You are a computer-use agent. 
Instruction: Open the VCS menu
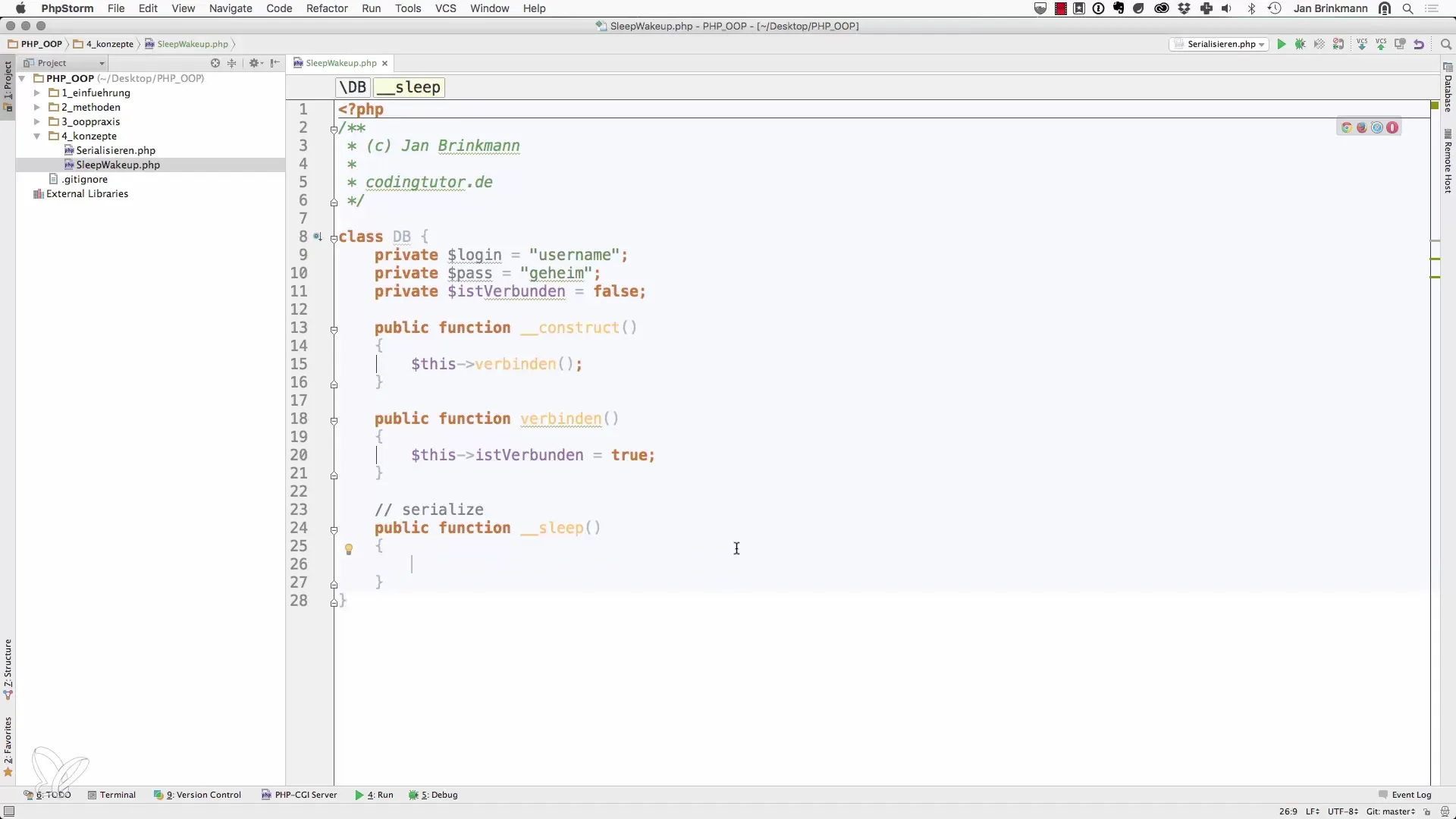pyautogui.click(x=446, y=8)
